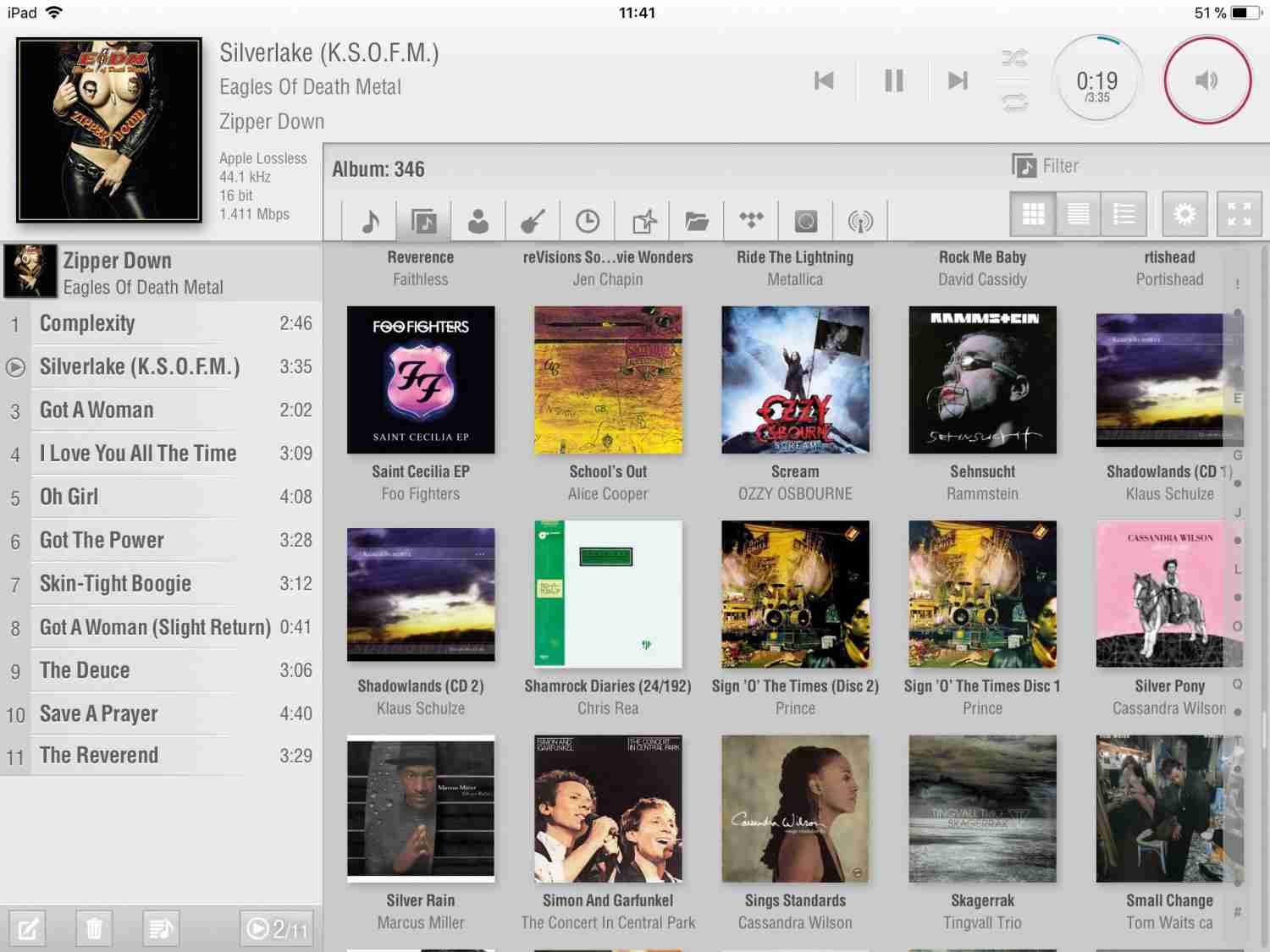Open the Qobuz service icon
The height and width of the screenshot is (952, 1270).
pos(806,222)
